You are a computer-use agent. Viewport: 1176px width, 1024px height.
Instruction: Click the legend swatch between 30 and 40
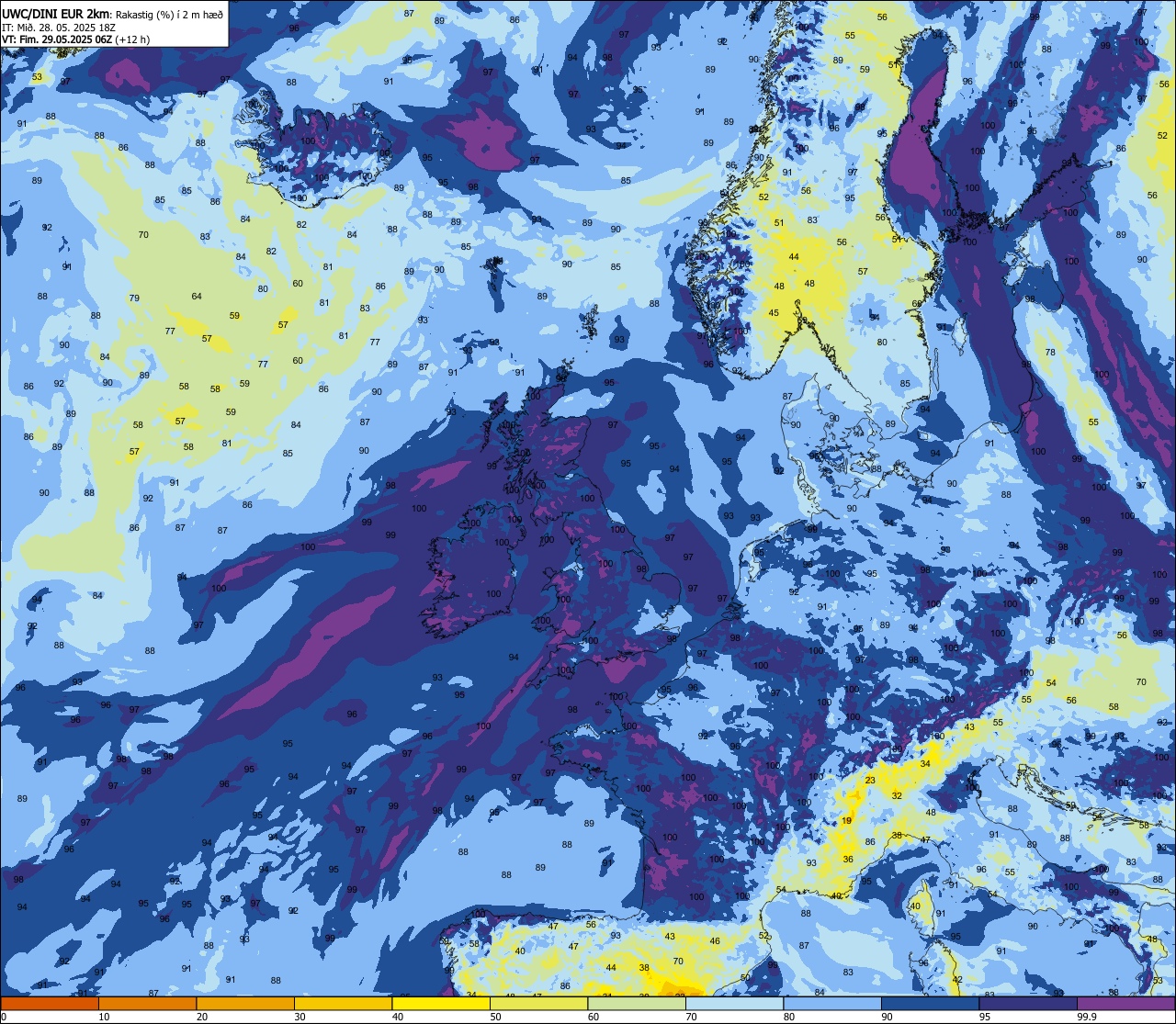click(343, 1003)
